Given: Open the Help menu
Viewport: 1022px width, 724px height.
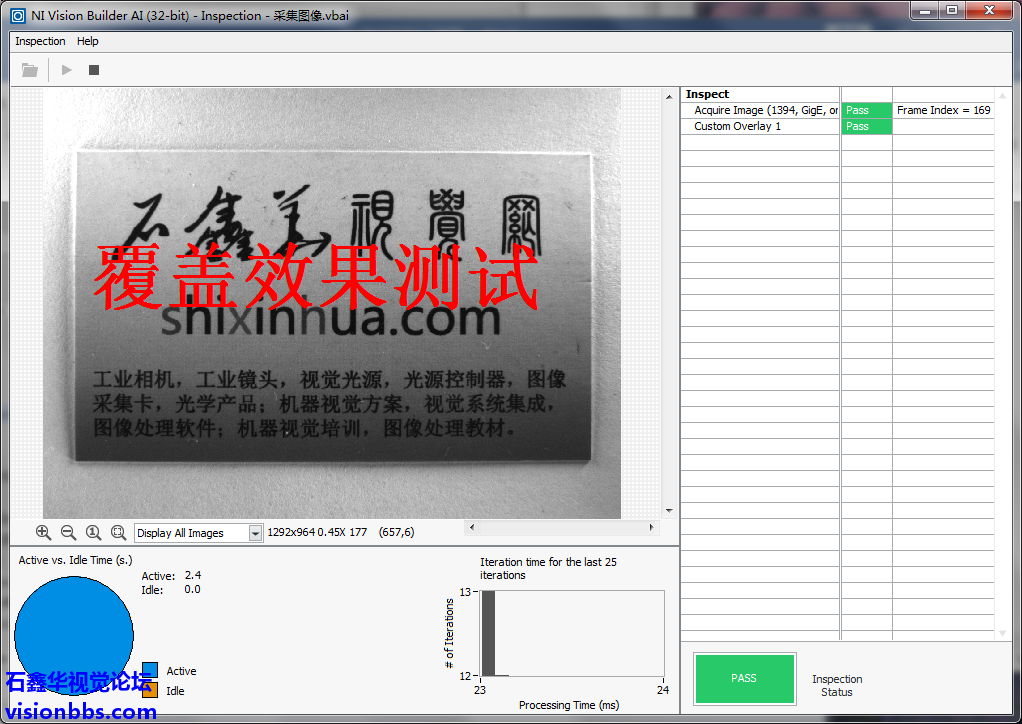Looking at the screenshot, I should coord(88,41).
